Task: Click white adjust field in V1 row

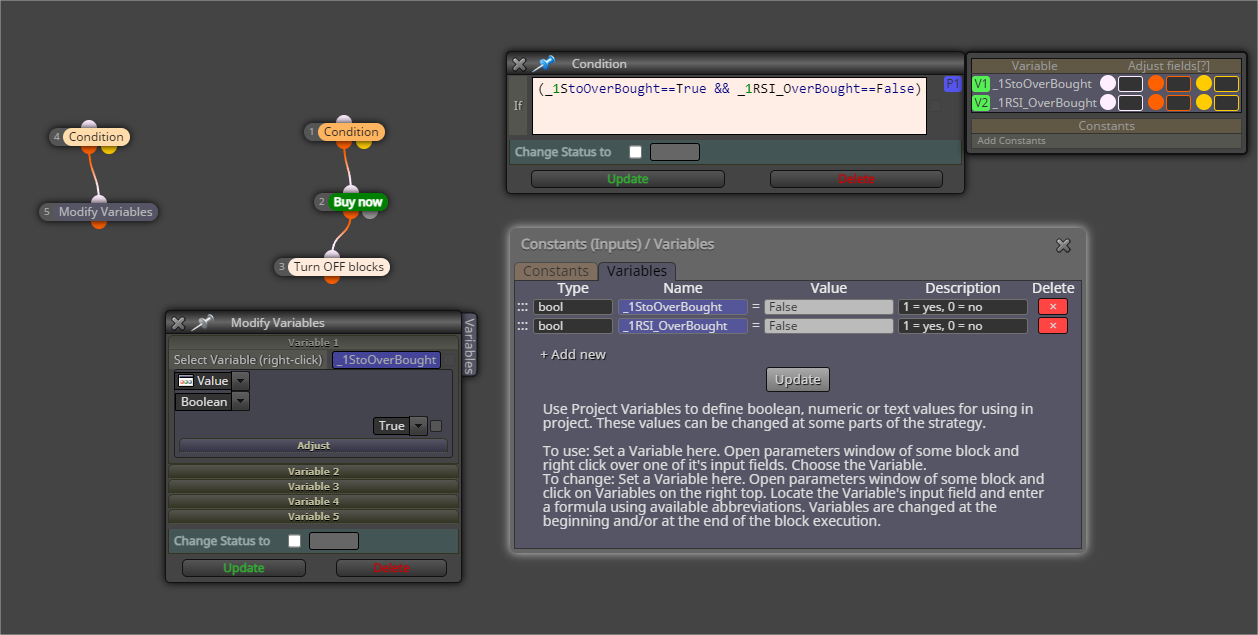Action: pos(1130,84)
